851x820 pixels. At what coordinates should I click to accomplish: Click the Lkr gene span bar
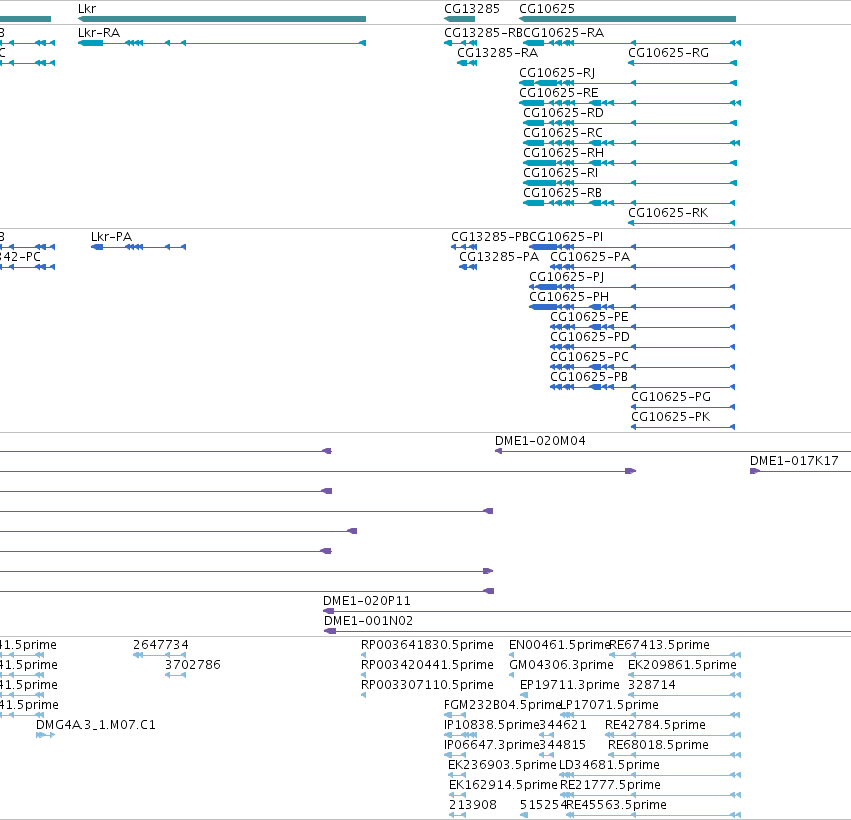pos(222,19)
